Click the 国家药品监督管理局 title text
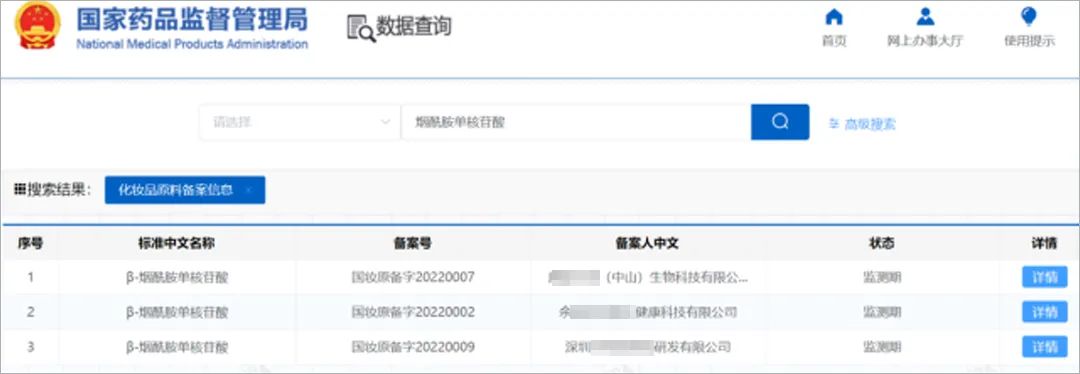 [192, 19]
